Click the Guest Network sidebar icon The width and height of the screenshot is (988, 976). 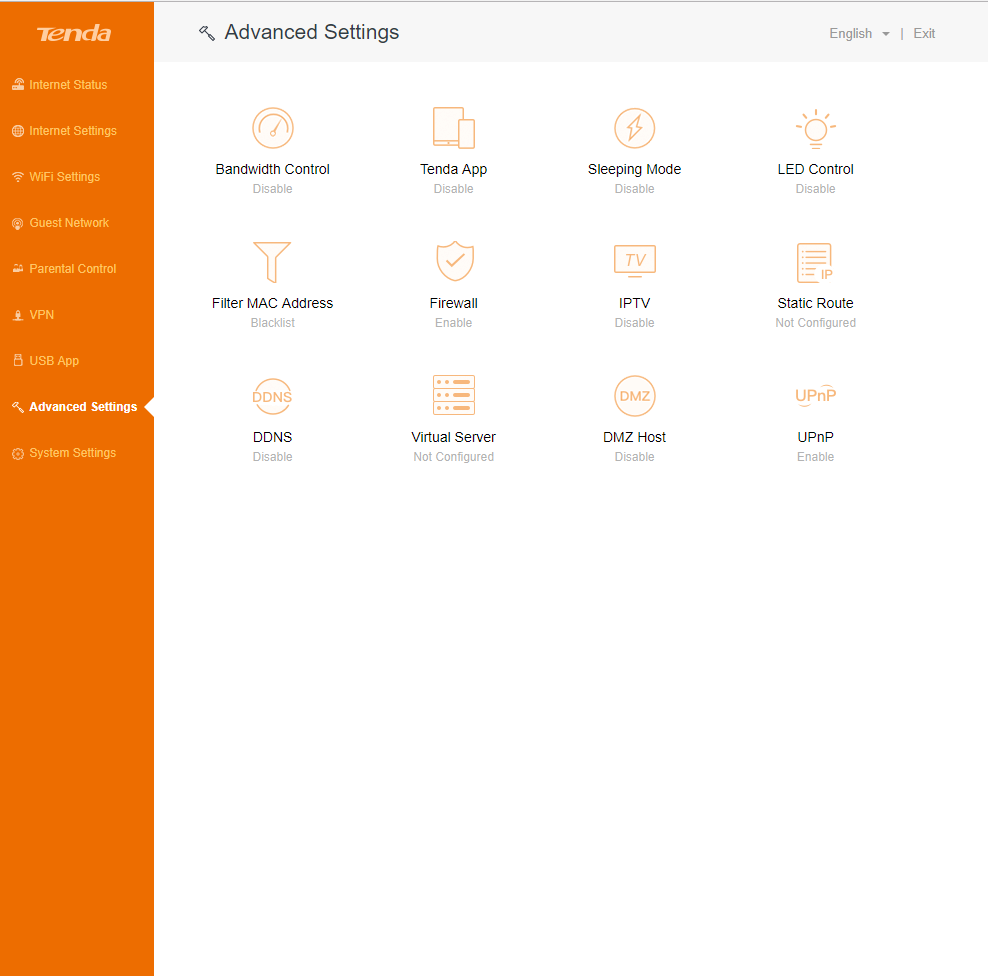18,223
